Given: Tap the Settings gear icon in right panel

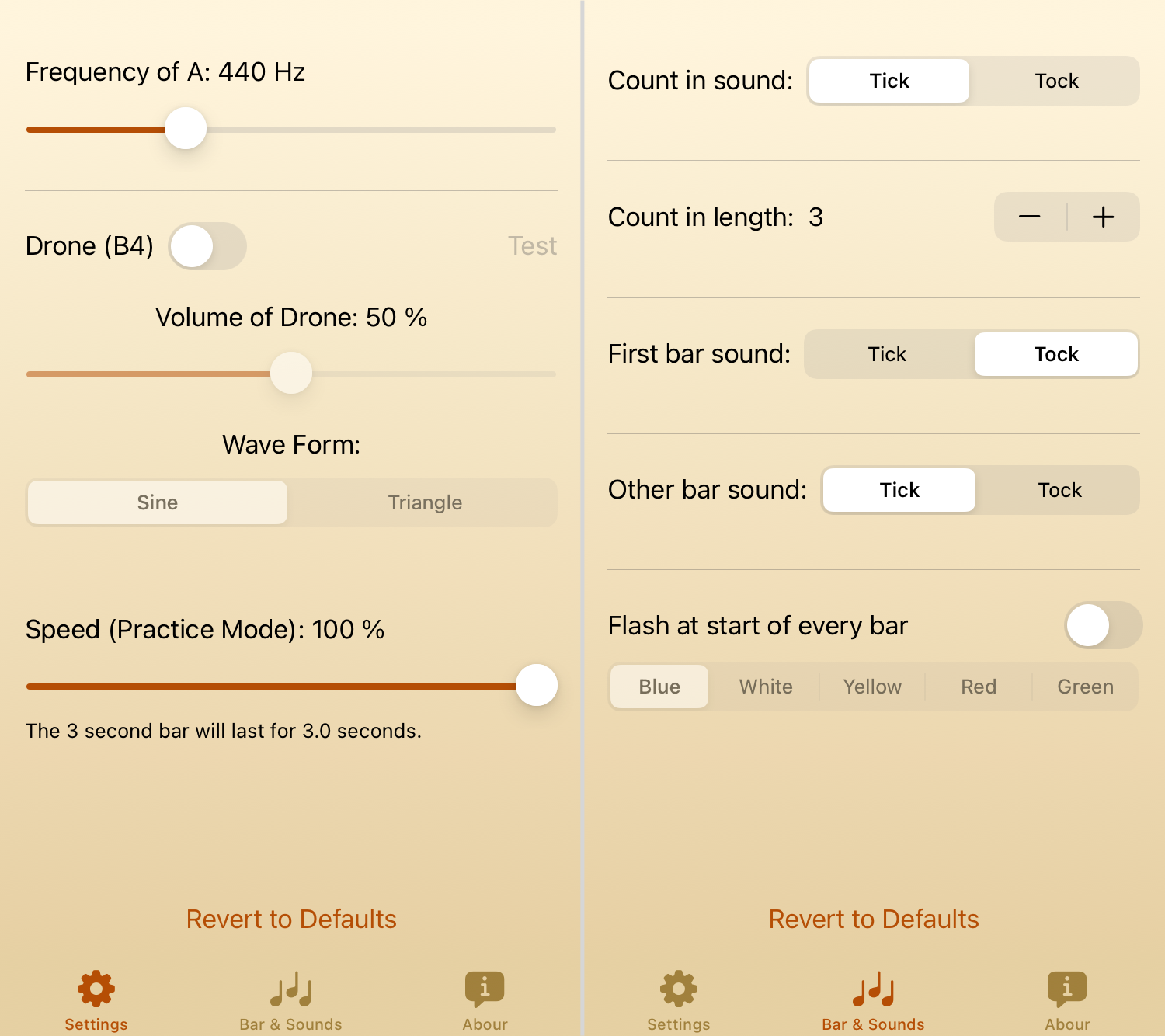Looking at the screenshot, I should (679, 989).
